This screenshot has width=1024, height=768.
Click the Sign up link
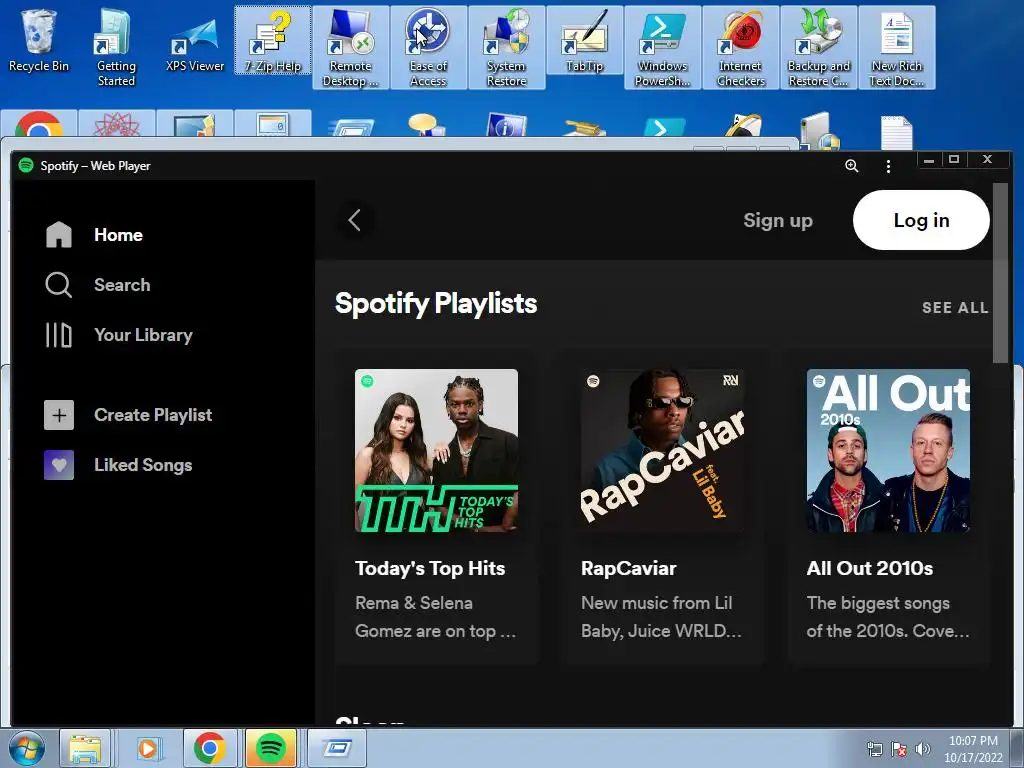(778, 220)
